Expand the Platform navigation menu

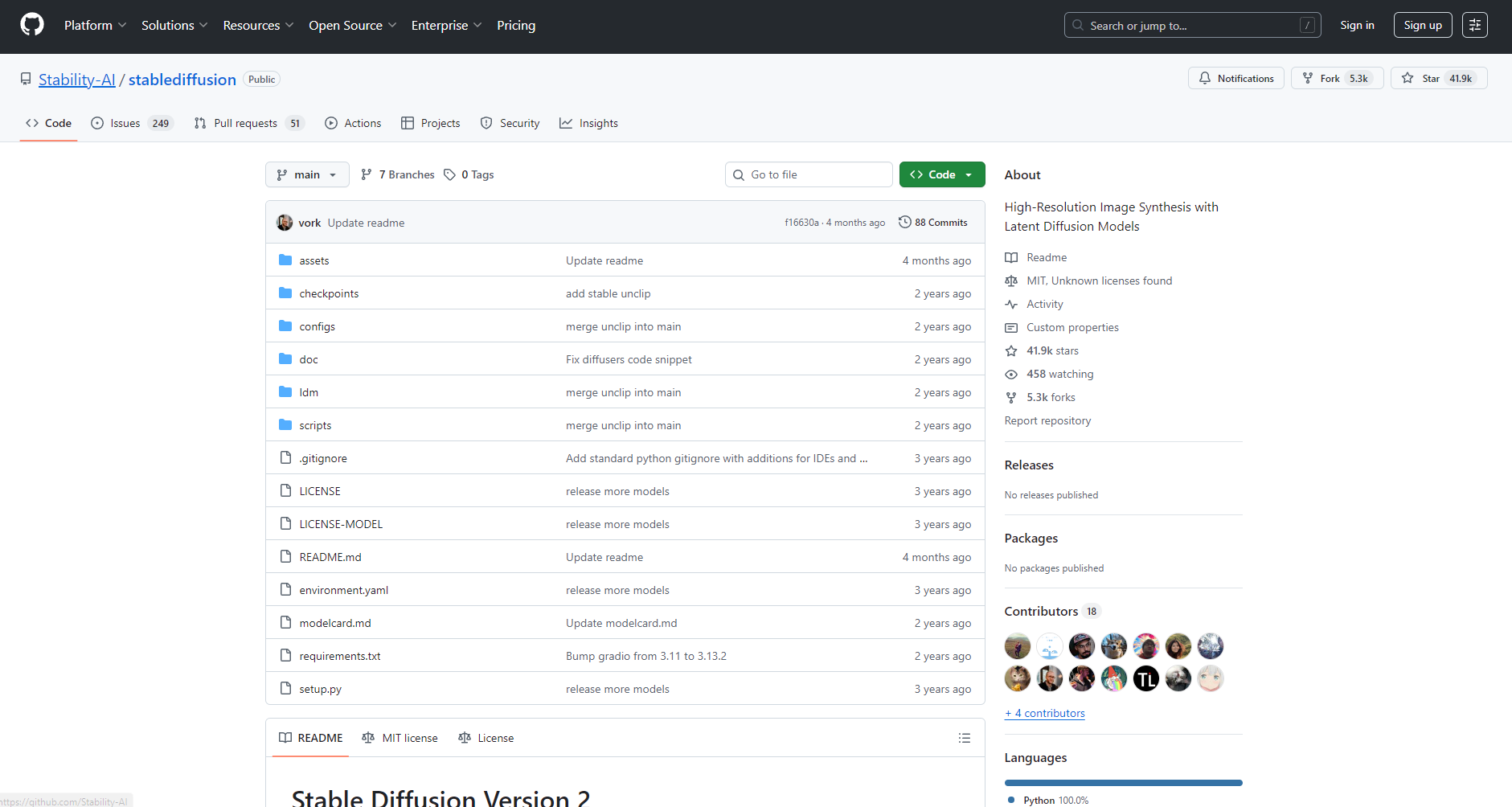pyautogui.click(x=95, y=25)
